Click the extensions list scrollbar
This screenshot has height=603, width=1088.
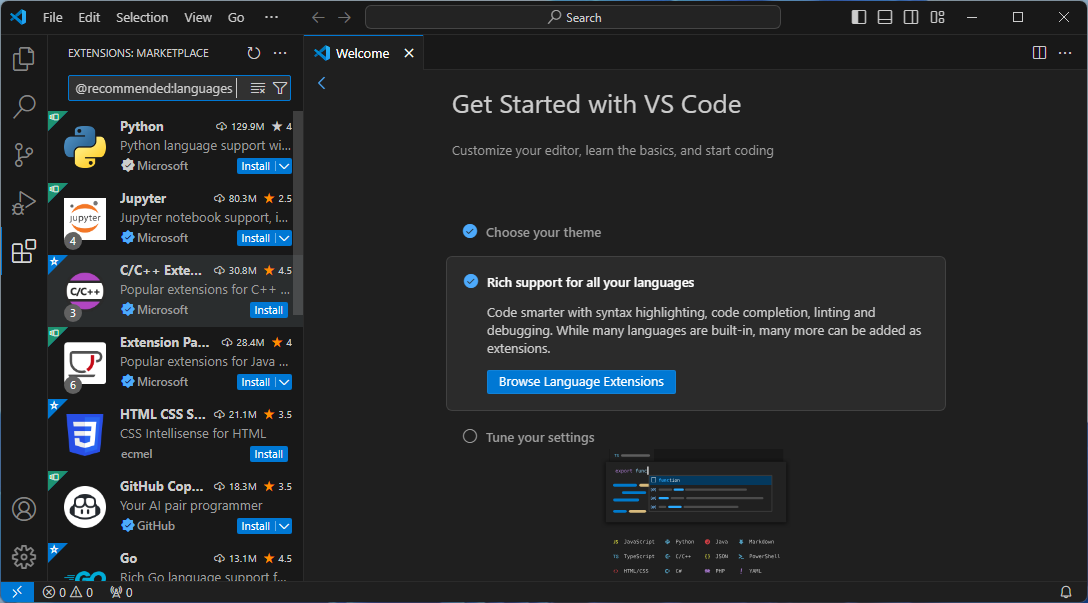point(298,212)
